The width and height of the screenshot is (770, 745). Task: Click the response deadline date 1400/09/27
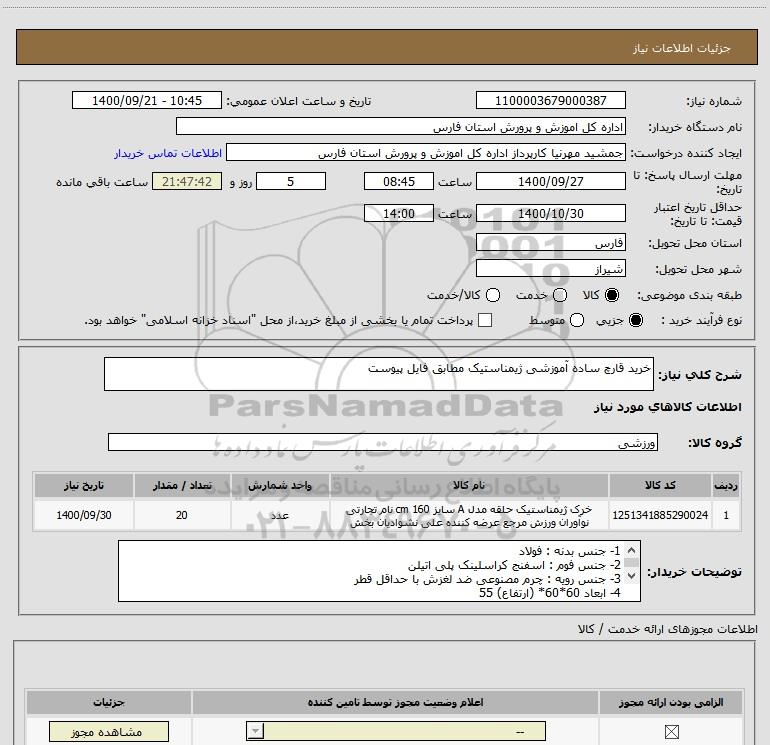(x=550, y=181)
